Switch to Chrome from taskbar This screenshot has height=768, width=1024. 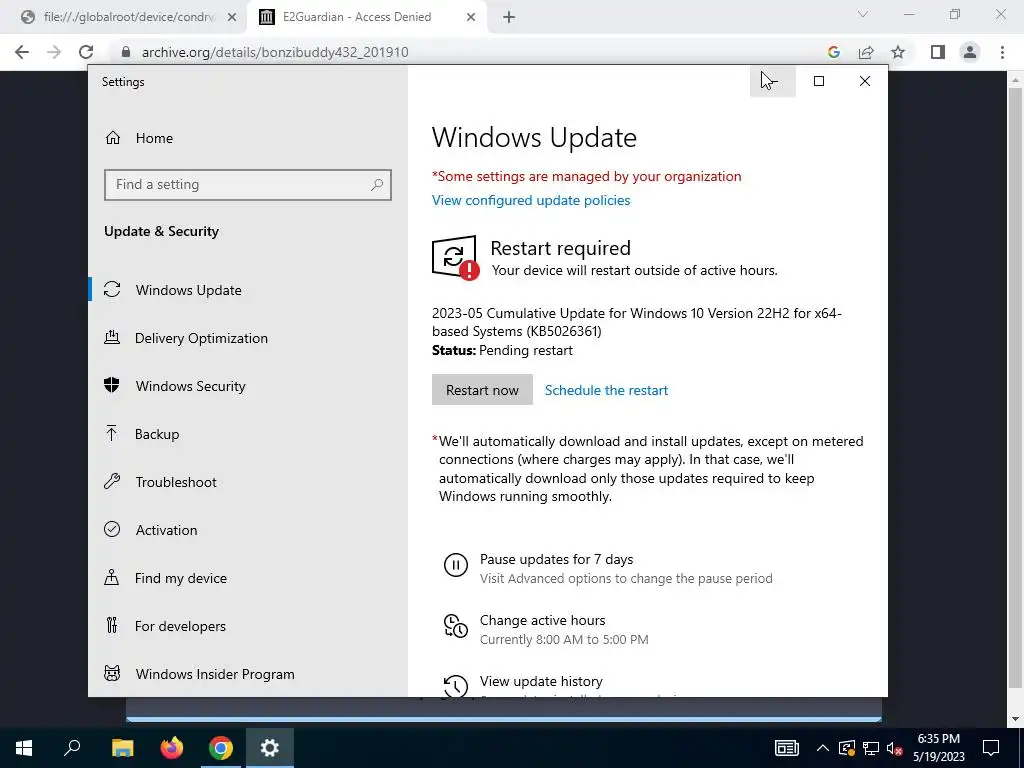pyautogui.click(x=221, y=748)
